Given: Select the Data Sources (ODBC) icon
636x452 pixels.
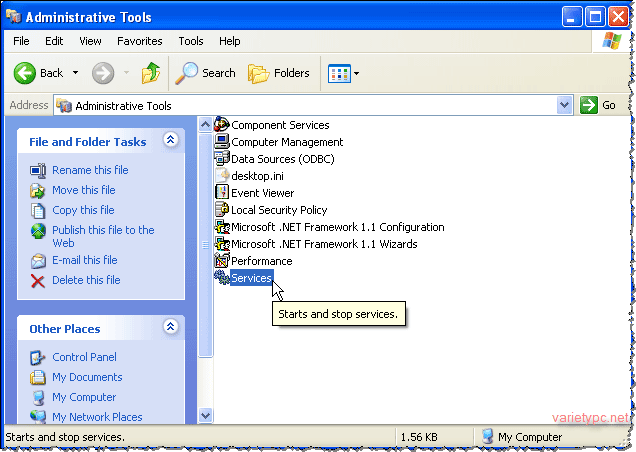Looking at the screenshot, I should point(222,158).
